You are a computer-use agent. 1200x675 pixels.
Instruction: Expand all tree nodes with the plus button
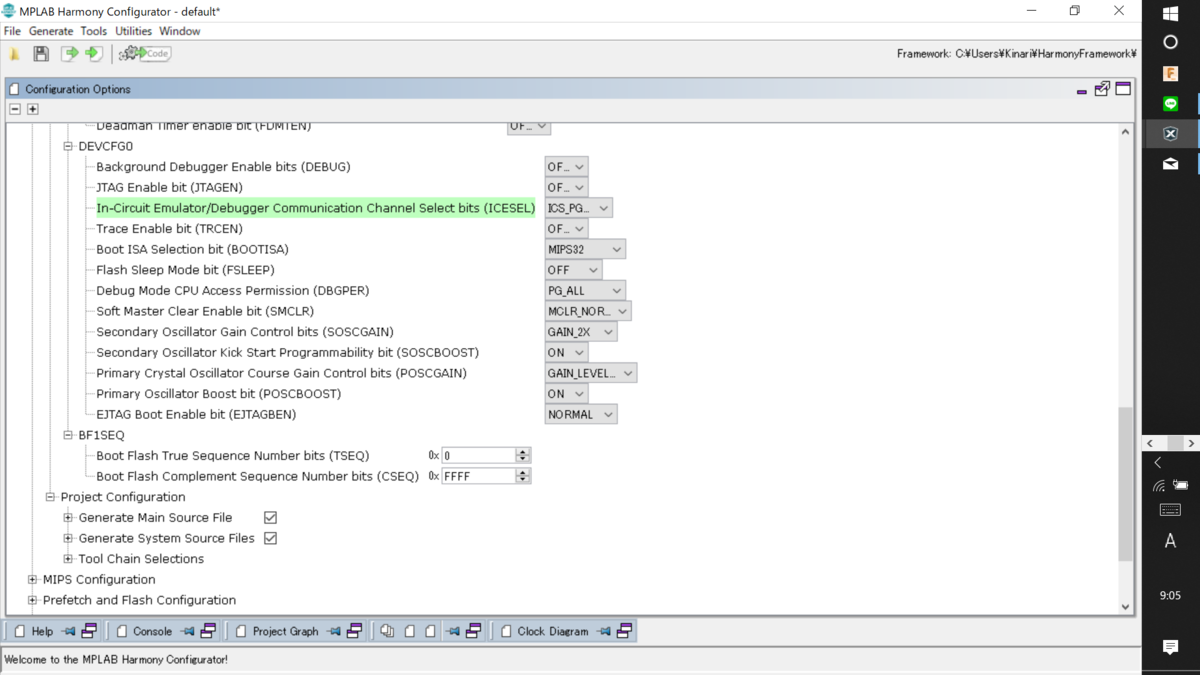33,109
